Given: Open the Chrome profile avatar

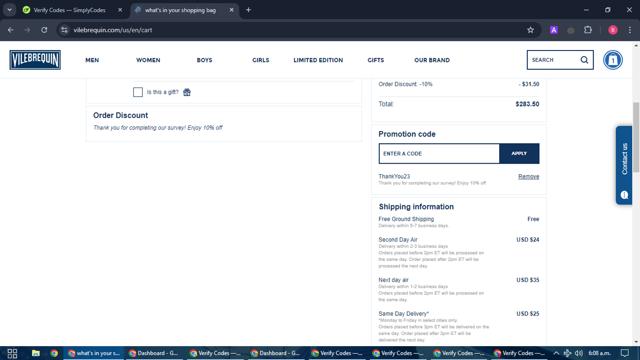Looking at the screenshot, I should [613, 30].
